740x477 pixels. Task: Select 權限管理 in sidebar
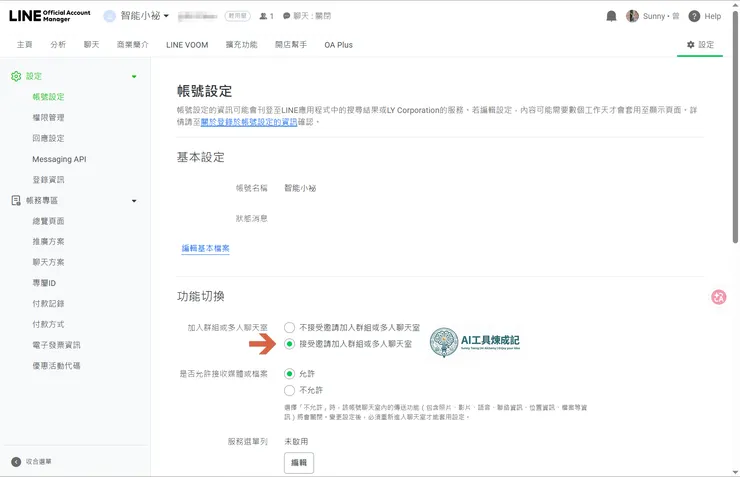[x=48, y=117]
